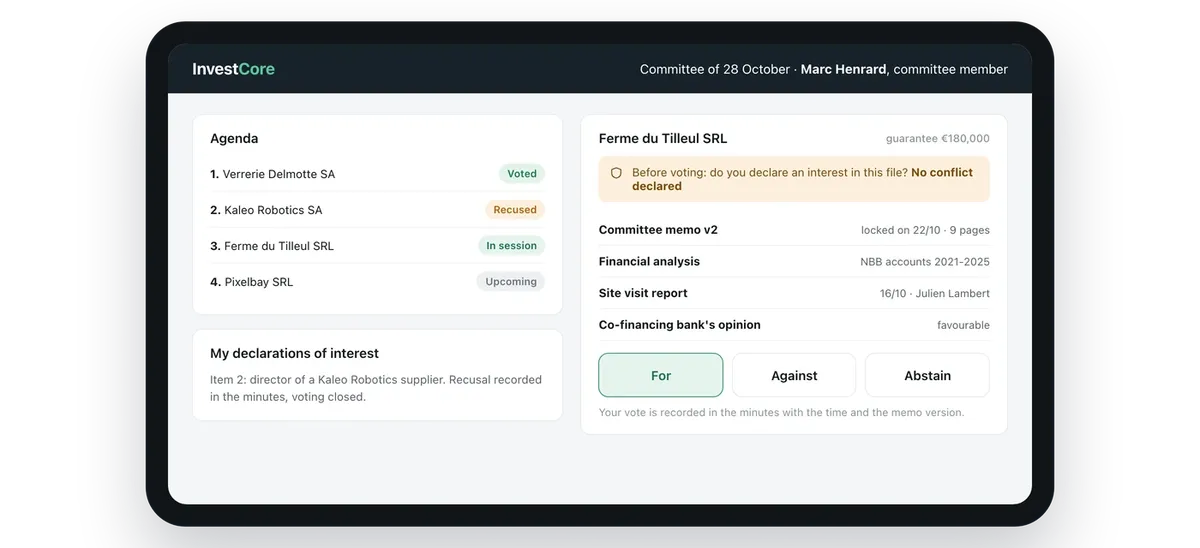Image resolution: width=1200 pixels, height=548 pixels.
Task: Click the Item 2 recusal declaration text
Action: 376,388
